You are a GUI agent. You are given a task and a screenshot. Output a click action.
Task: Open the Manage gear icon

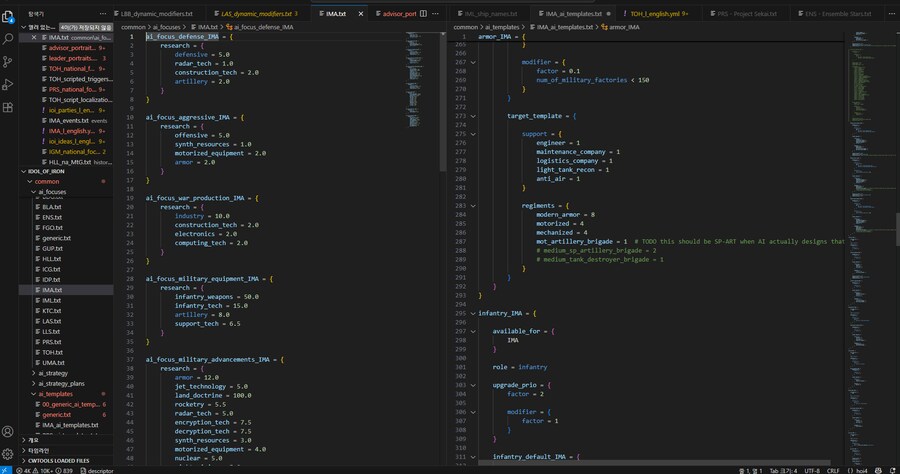click(x=8, y=454)
